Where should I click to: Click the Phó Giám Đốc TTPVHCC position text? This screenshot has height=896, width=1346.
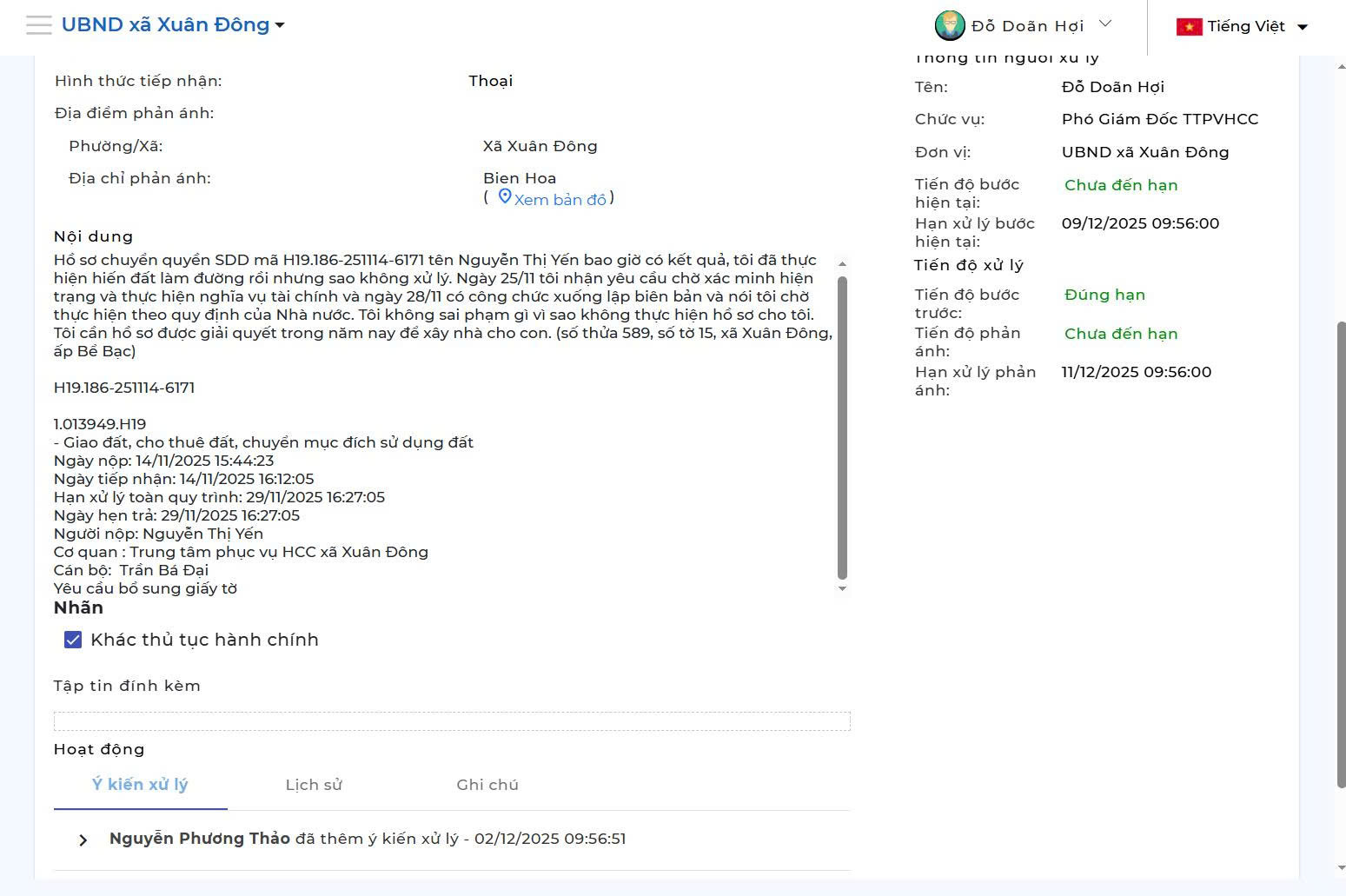pyautogui.click(x=1160, y=119)
